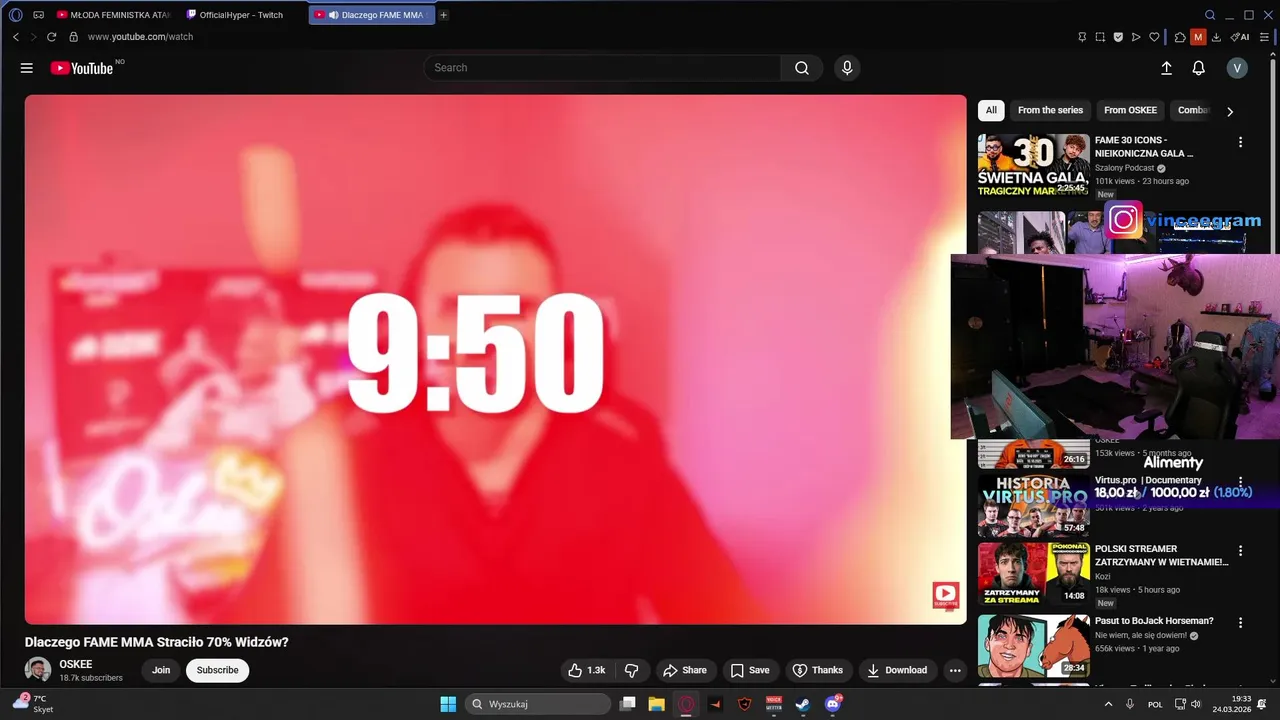Toggle the ad blocker shield icon in the address bar

pos(1118,37)
